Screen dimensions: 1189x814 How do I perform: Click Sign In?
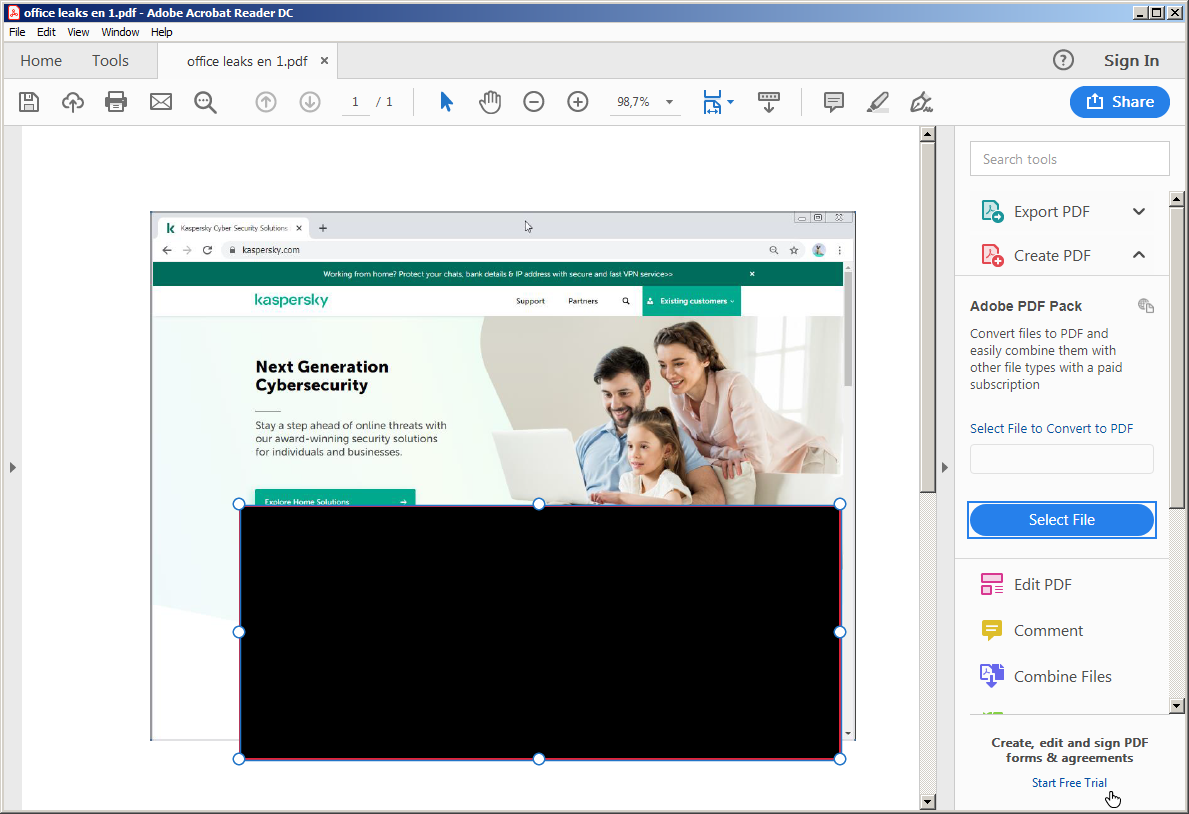coord(1131,61)
